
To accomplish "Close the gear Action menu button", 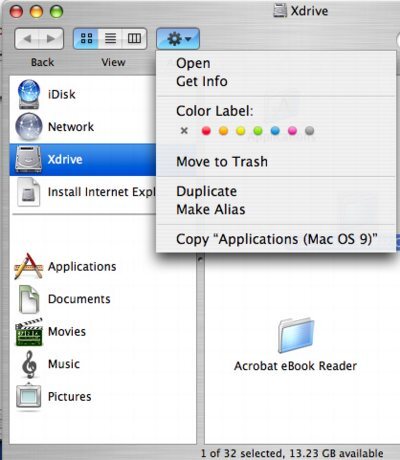I will coord(178,39).
